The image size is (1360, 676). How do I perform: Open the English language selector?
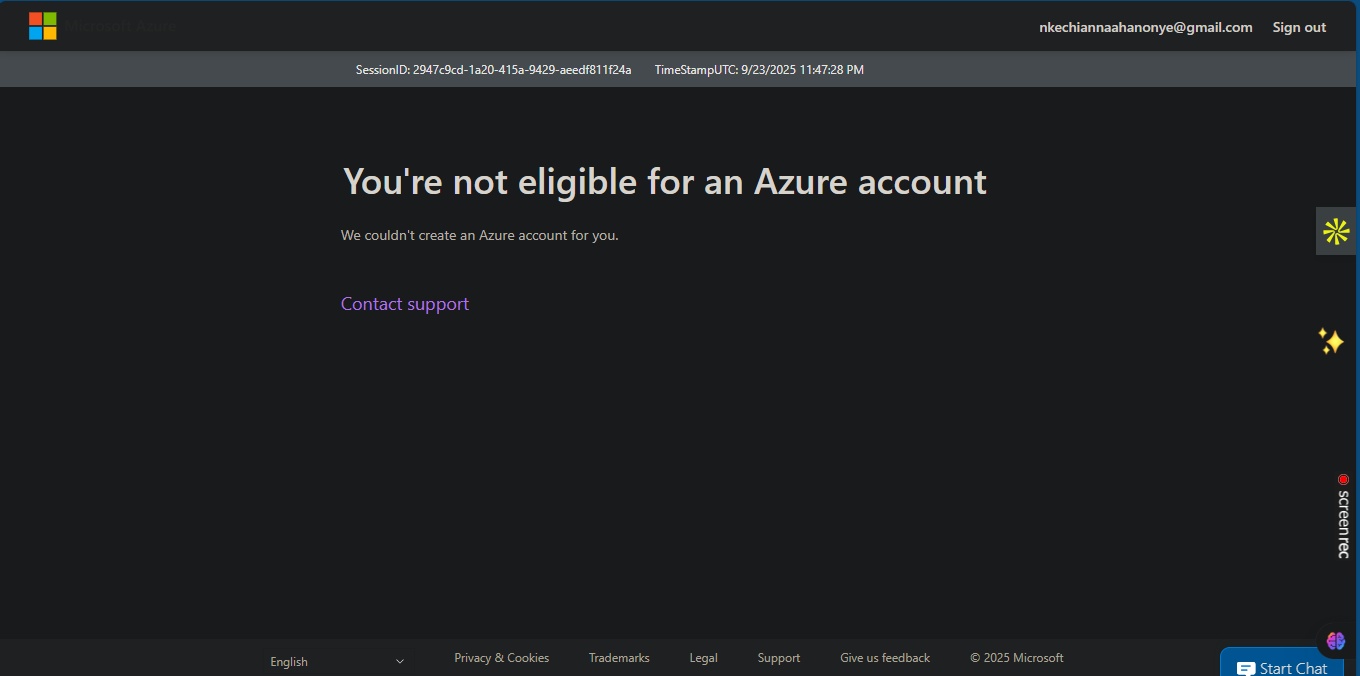pos(288,661)
